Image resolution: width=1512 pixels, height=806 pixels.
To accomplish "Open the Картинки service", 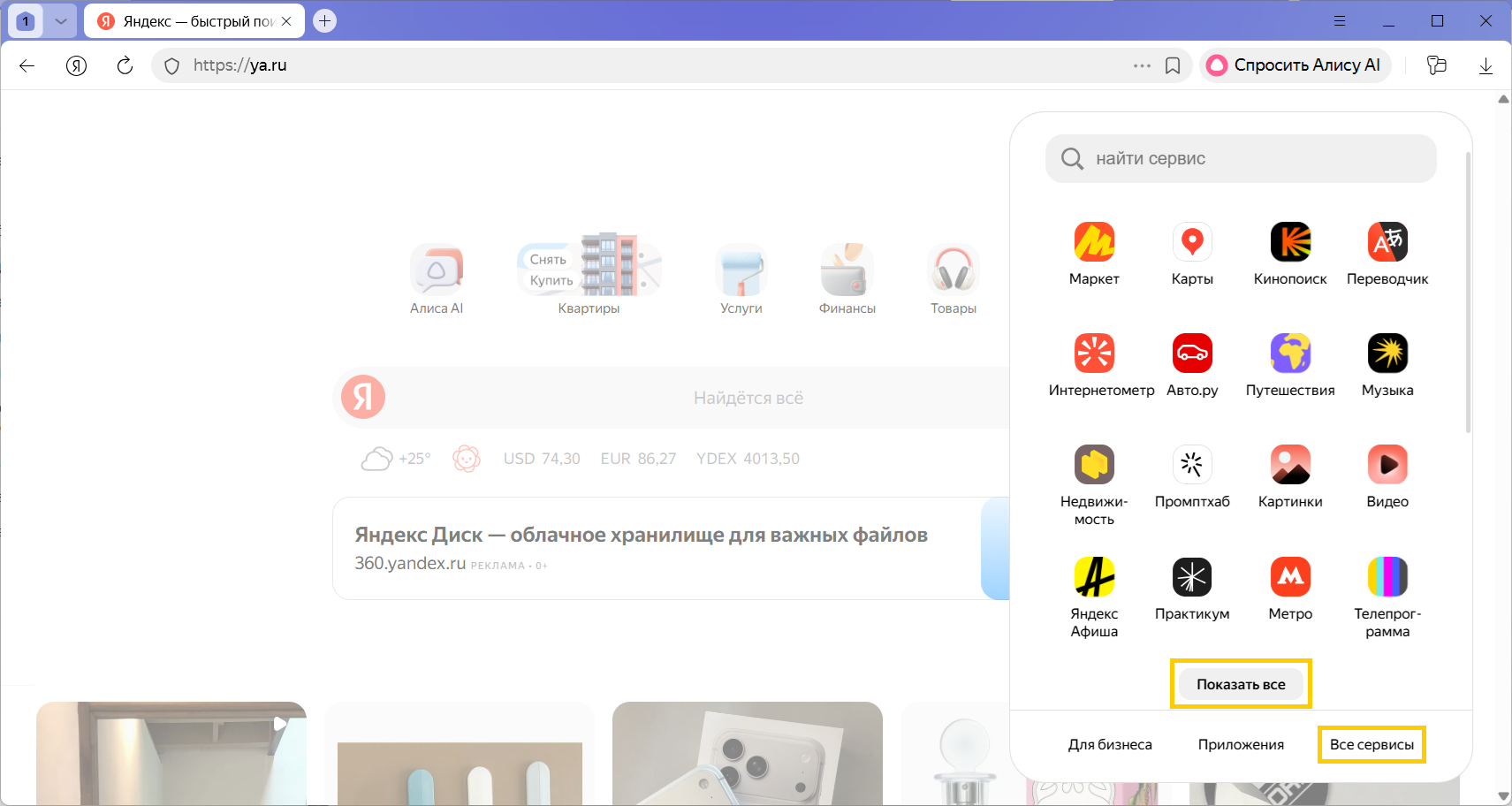I will click(1290, 476).
